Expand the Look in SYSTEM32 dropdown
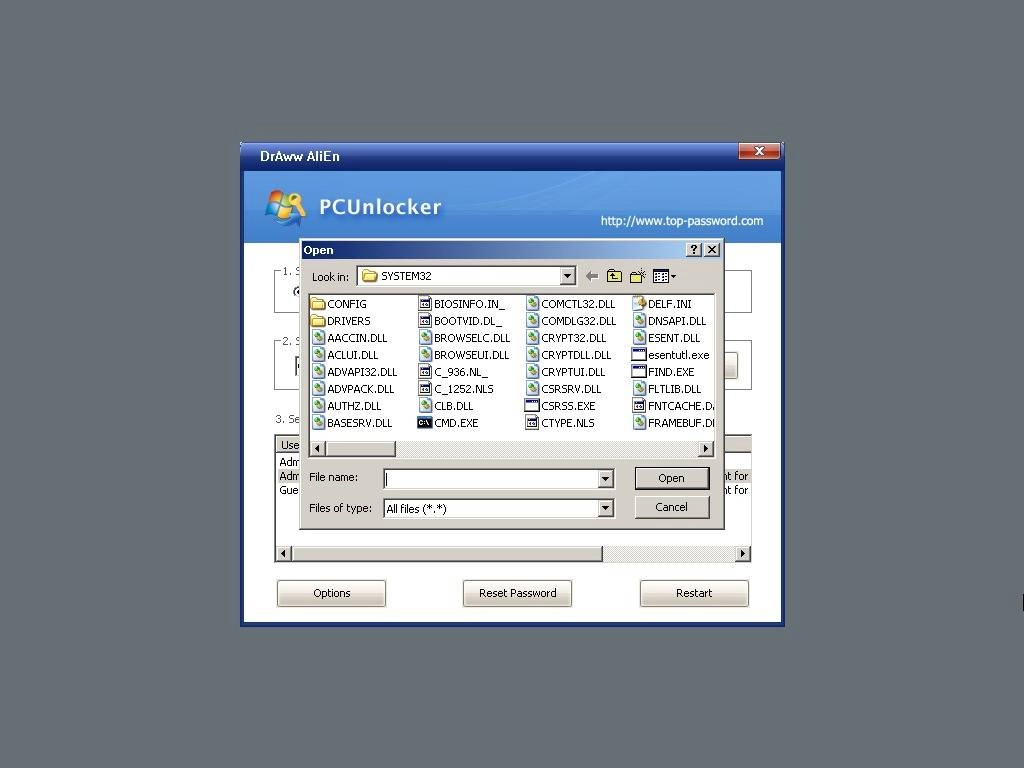 tap(568, 276)
